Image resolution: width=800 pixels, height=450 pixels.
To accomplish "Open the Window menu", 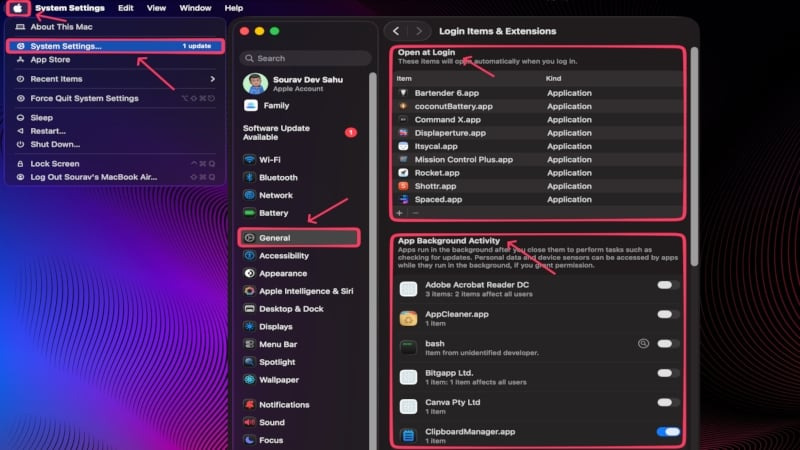I will click(195, 8).
